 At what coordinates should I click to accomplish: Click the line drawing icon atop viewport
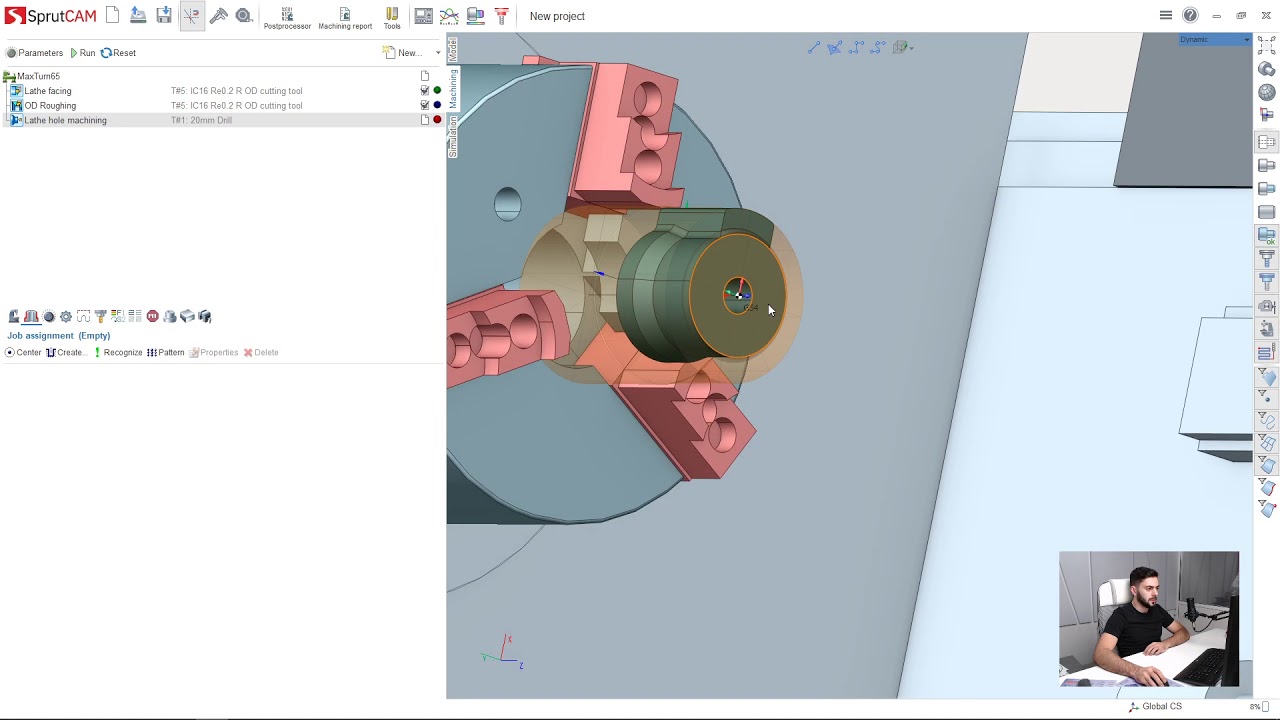click(x=814, y=47)
